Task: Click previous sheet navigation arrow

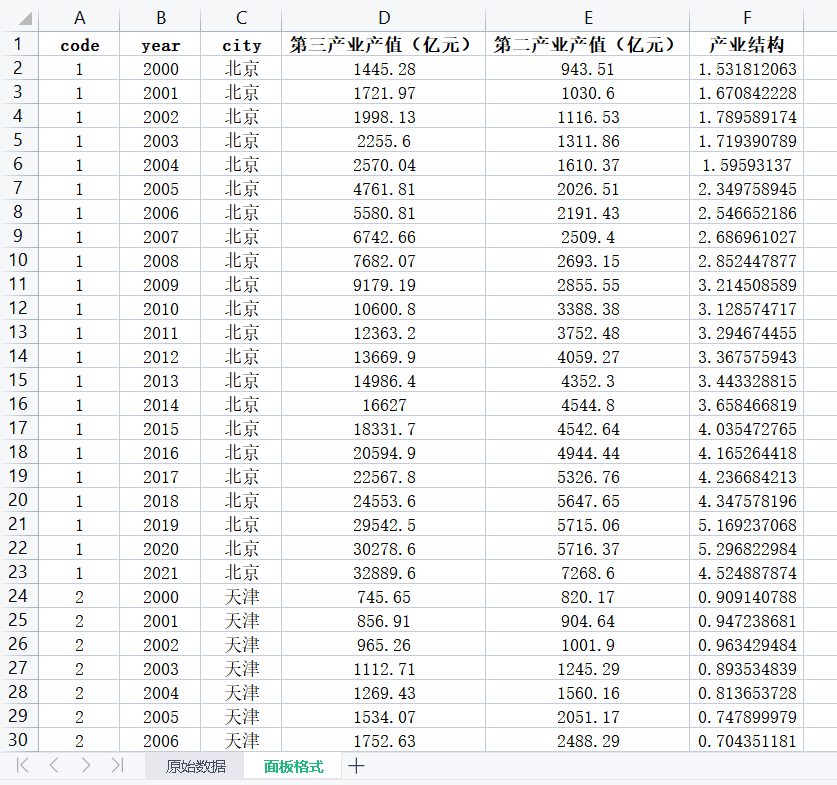Action: 53,765
